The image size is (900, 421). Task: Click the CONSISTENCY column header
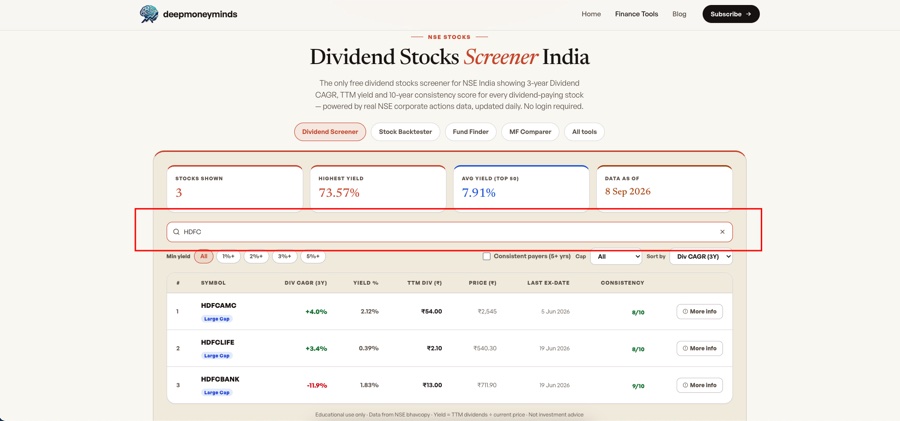coord(622,283)
